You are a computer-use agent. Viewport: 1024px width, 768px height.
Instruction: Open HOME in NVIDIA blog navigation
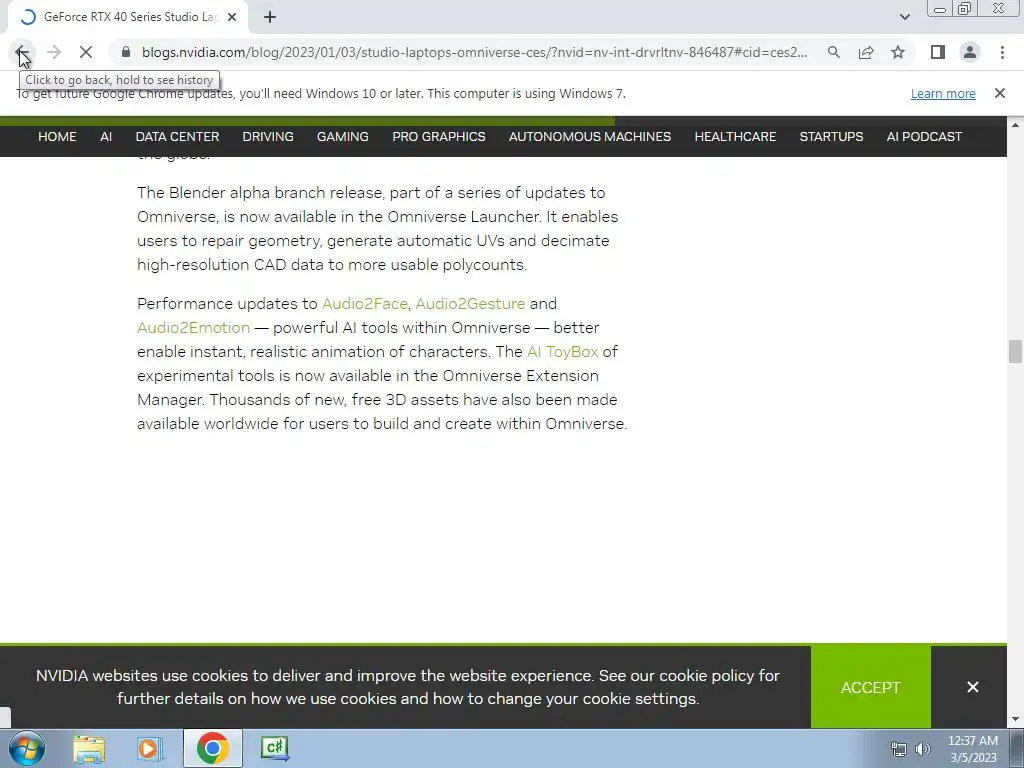pos(57,136)
